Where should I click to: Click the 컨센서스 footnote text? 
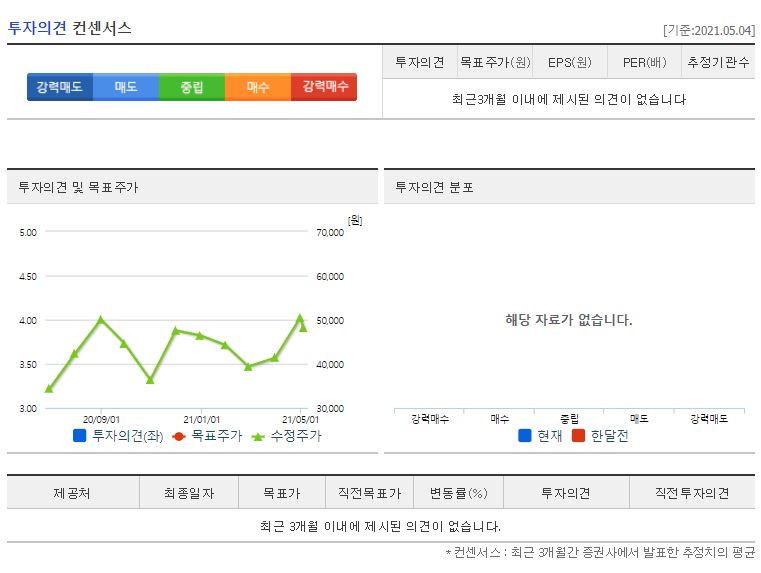point(600,552)
